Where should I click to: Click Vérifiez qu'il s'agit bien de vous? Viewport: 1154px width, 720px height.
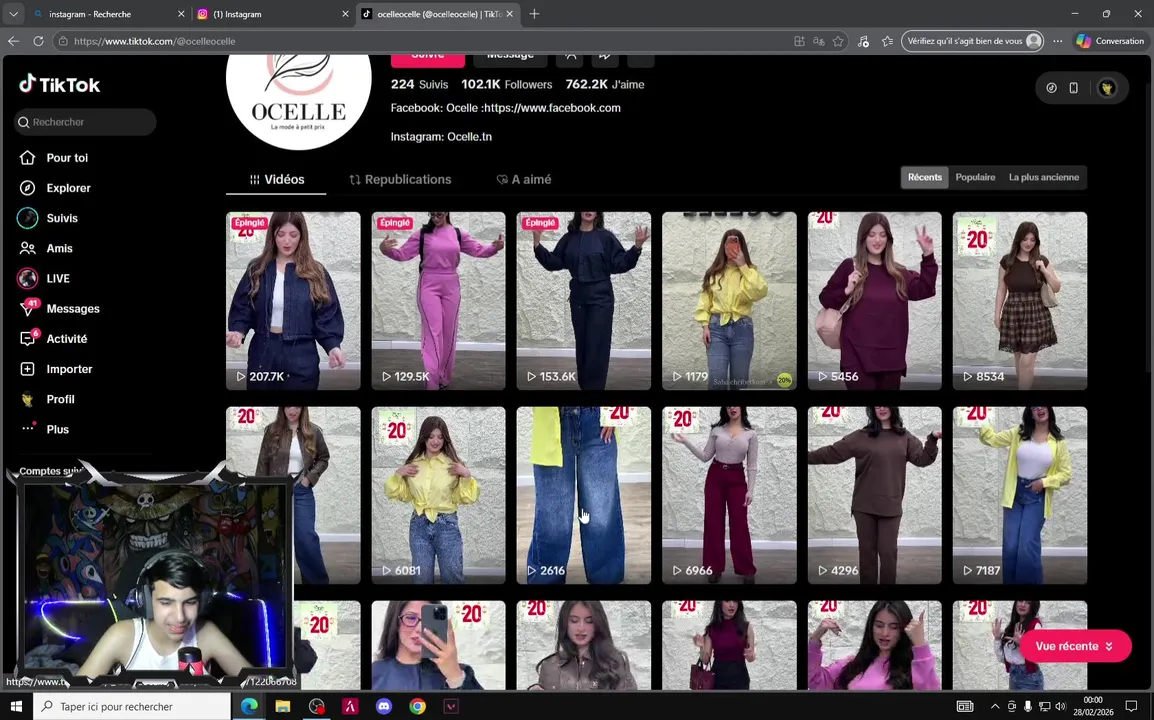(973, 41)
